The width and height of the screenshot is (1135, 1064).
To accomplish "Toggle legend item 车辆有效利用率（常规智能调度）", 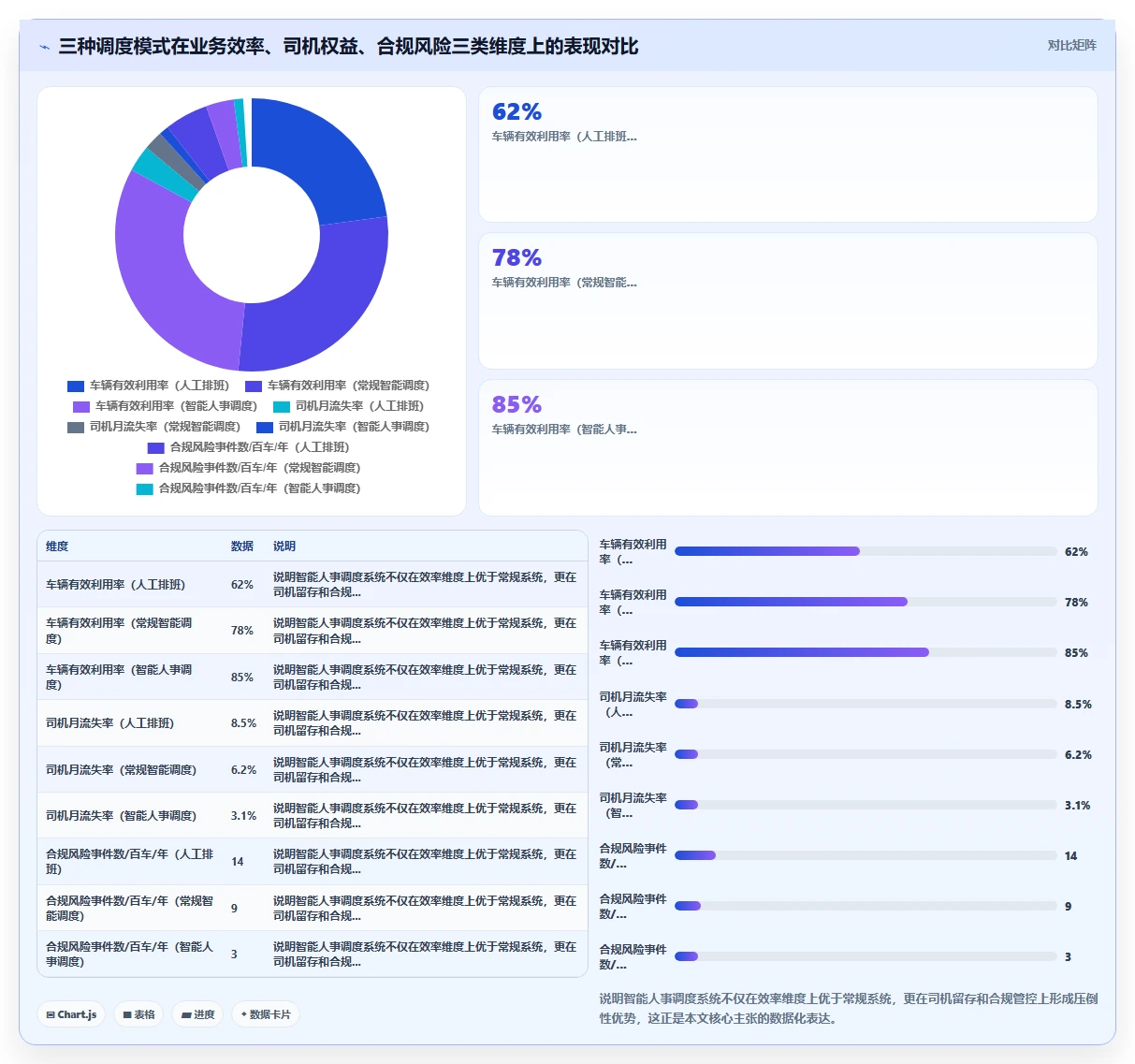I will click(x=337, y=386).
